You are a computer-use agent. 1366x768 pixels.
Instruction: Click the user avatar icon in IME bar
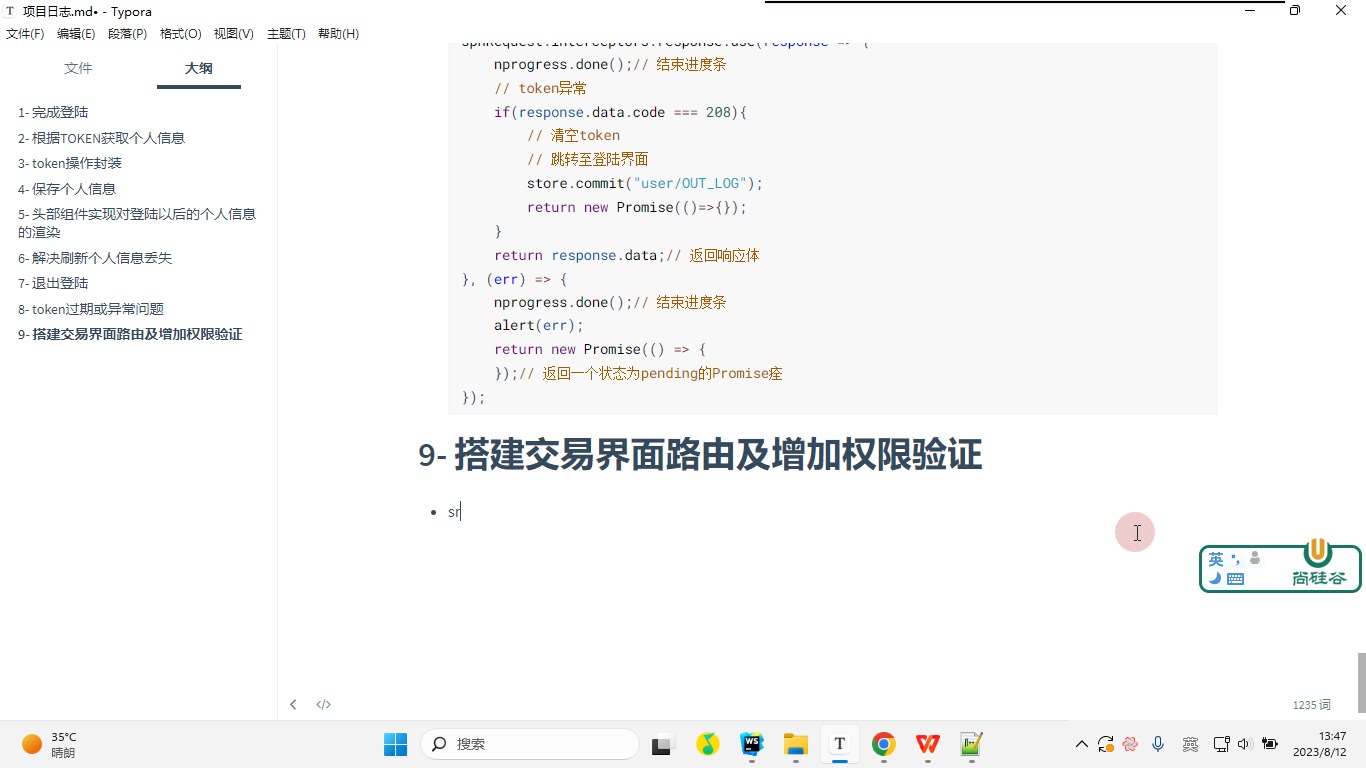(x=1255, y=559)
